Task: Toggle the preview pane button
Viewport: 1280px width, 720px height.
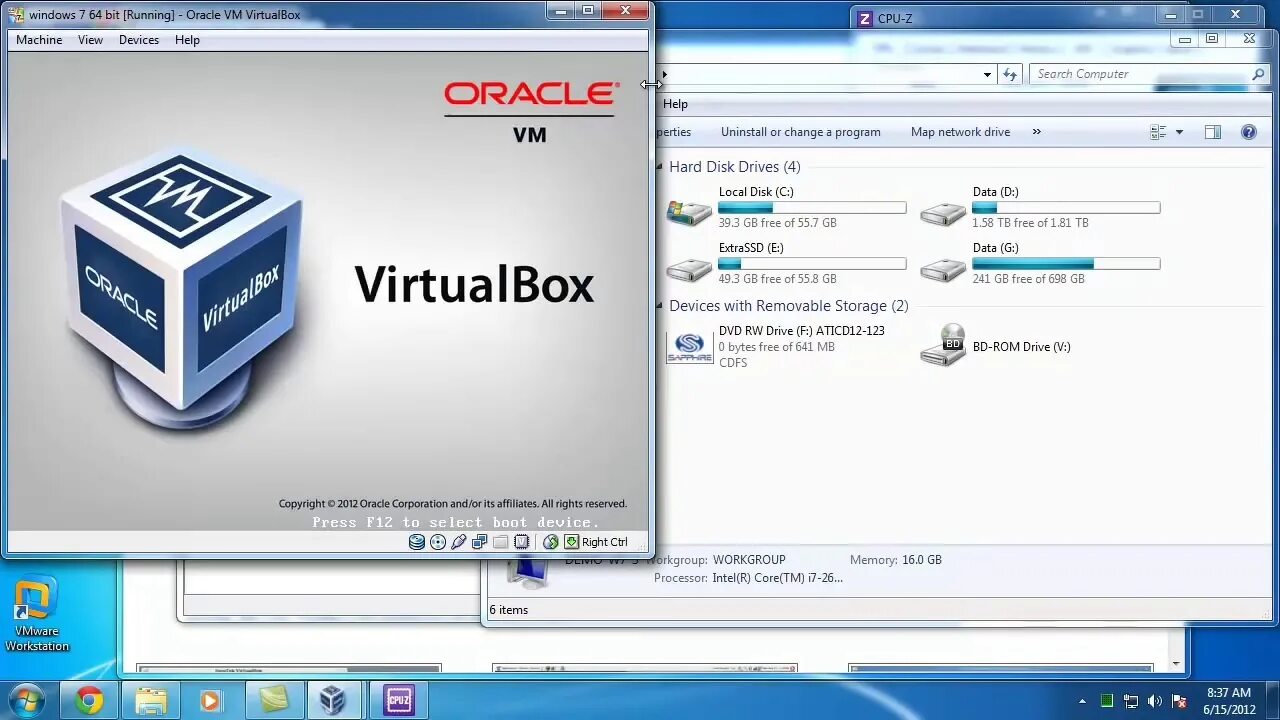Action: pos(1213,132)
